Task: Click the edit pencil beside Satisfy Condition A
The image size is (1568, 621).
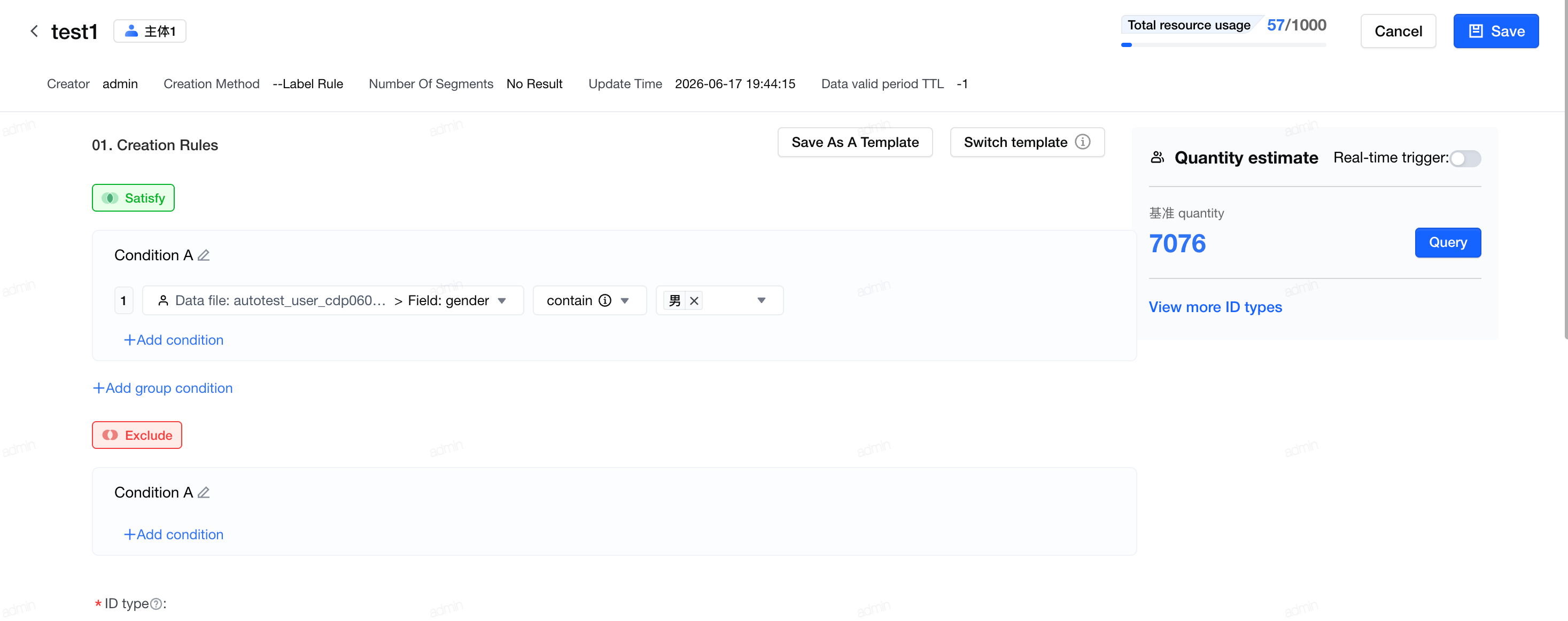Action: click(204, 255)
